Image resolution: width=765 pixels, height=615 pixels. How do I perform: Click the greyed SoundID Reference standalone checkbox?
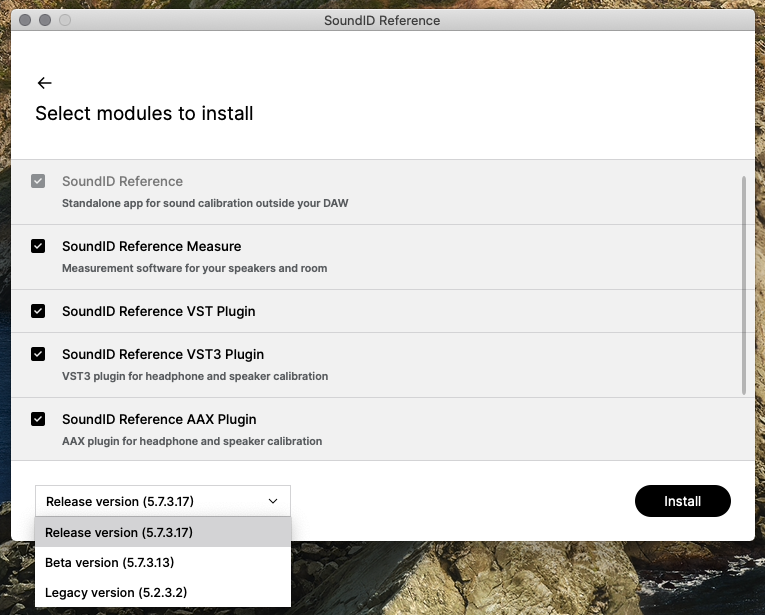point(38,181)
